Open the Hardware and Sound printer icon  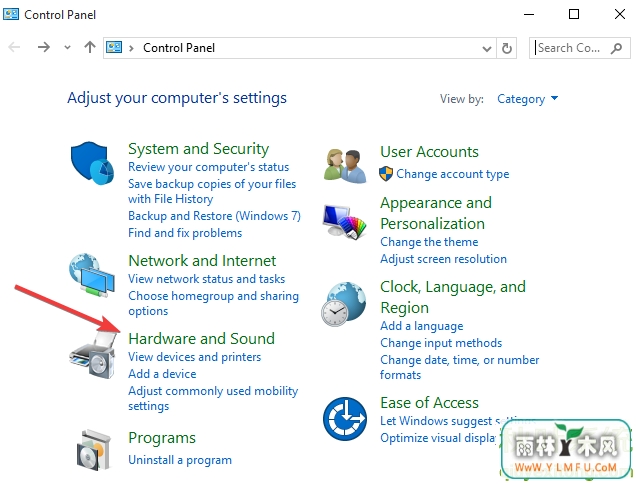click(x=92, y=355)
